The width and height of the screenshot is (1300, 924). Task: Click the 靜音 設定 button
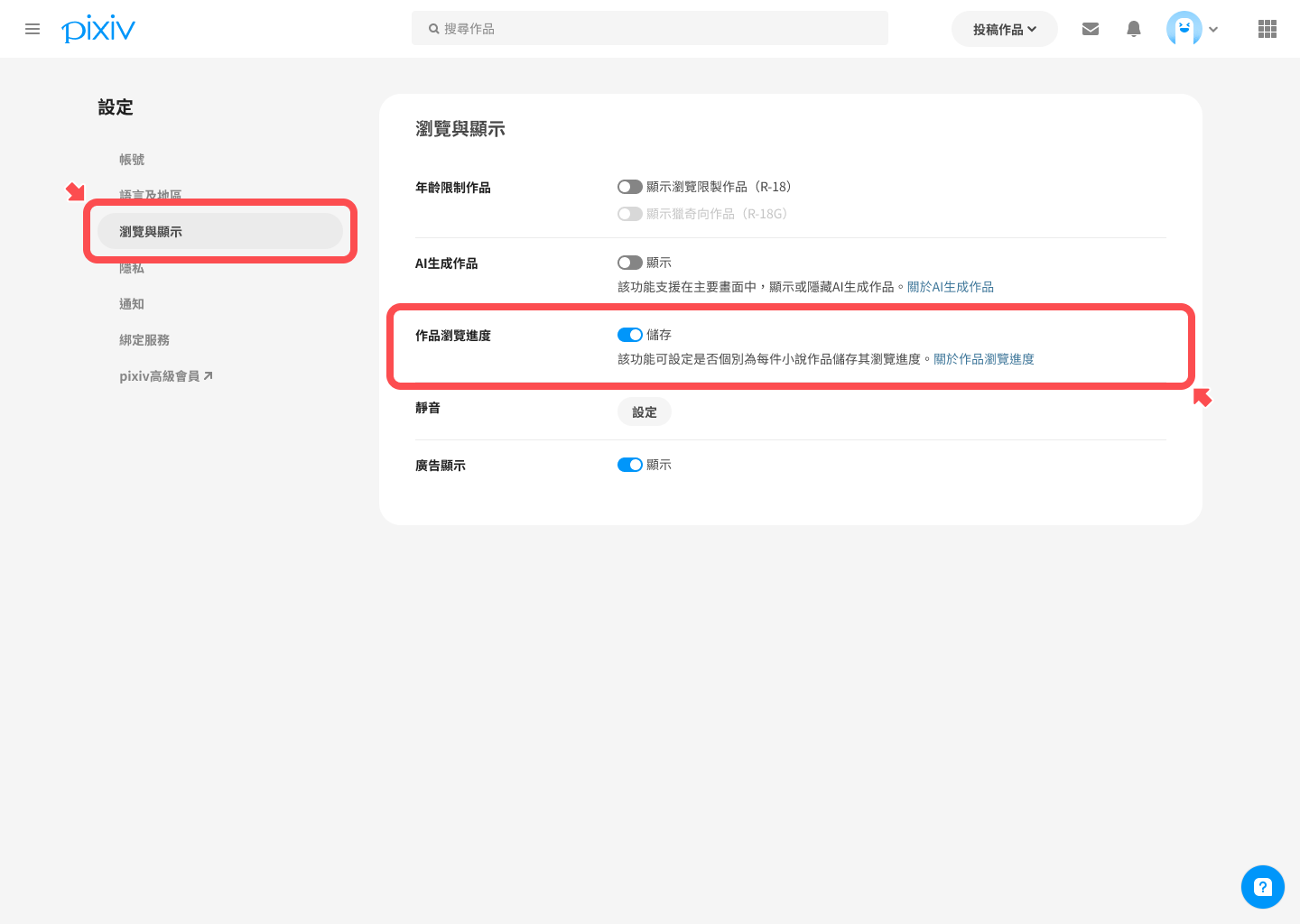coord(645,412)
